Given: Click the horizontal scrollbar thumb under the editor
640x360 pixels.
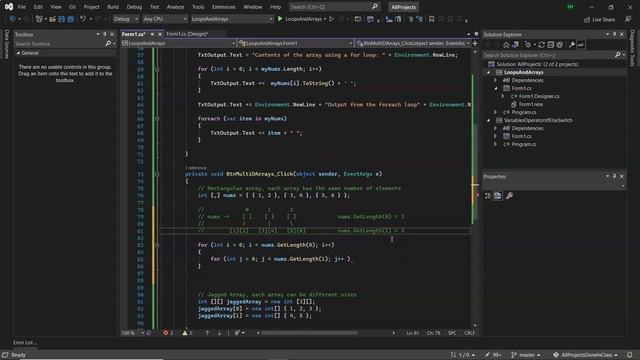Looking at the screenshot, I should (x=309, y=333).
